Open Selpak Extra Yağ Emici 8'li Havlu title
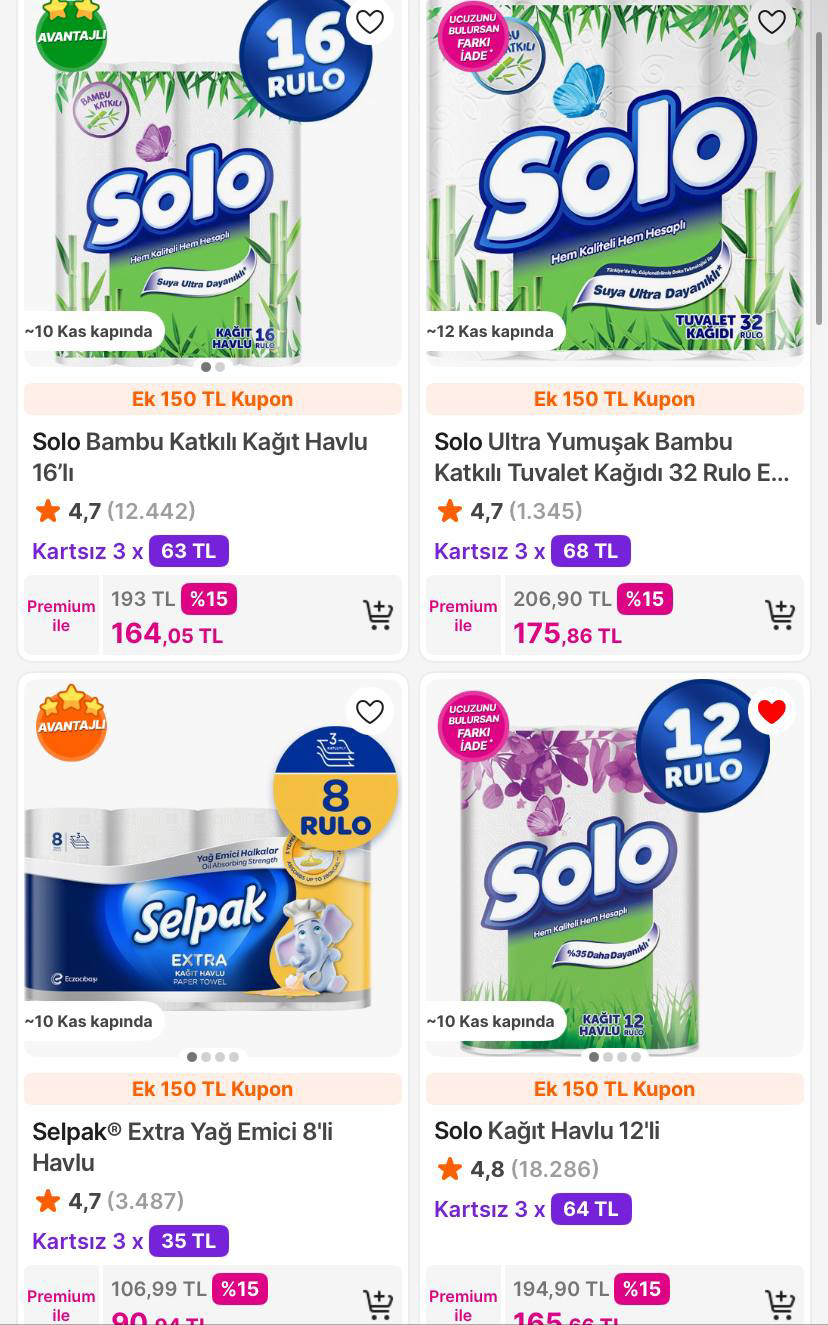 coord(183,1146)
